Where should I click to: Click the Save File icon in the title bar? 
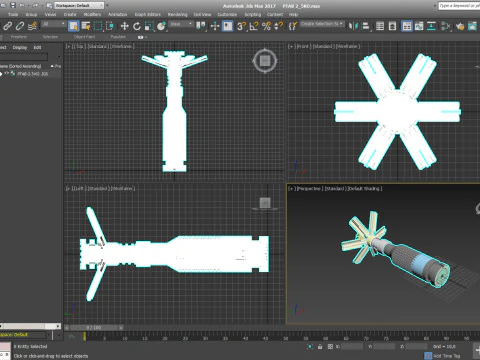coord(13,5)
